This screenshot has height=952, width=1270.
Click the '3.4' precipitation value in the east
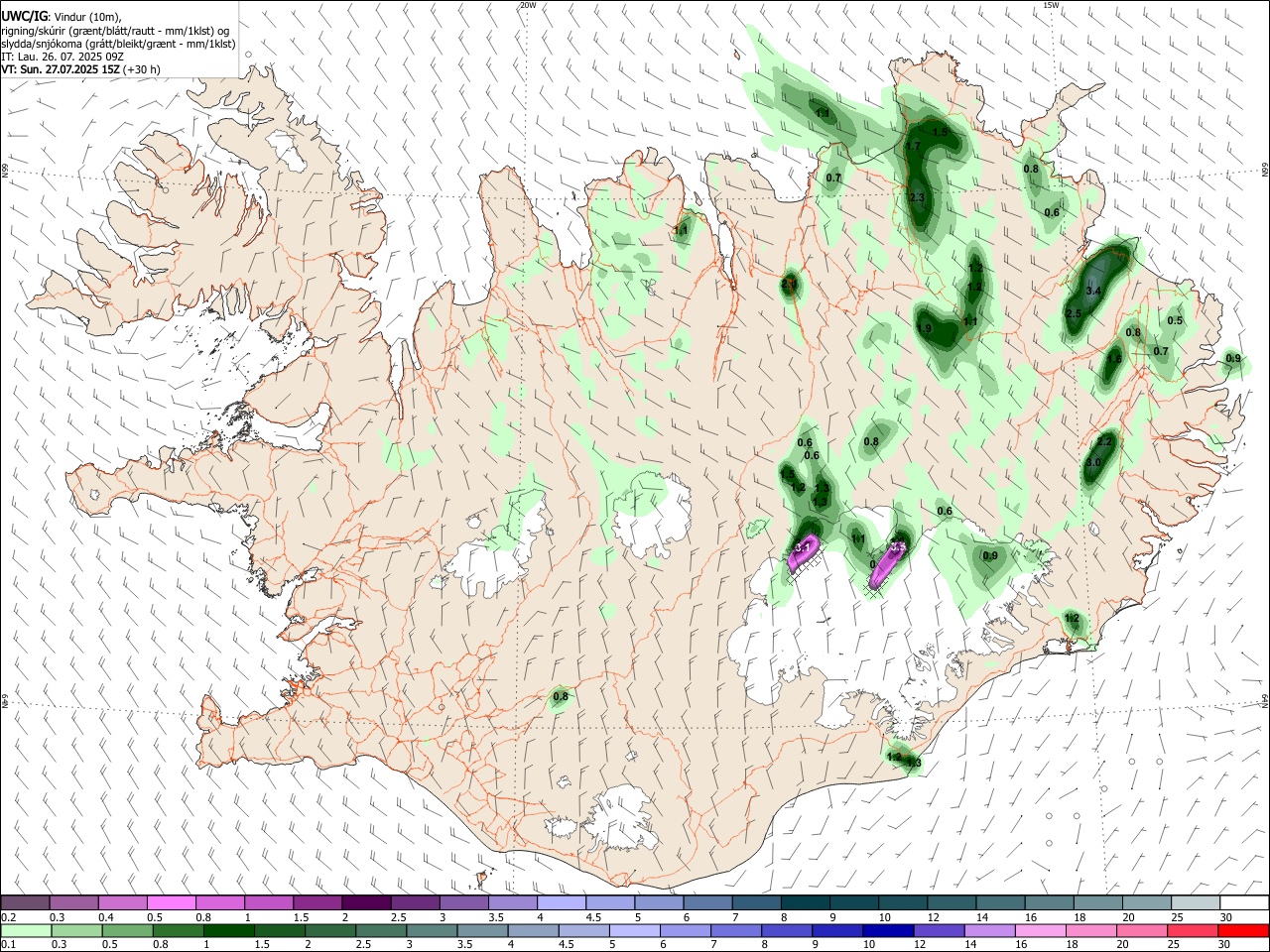[1094, 291]
